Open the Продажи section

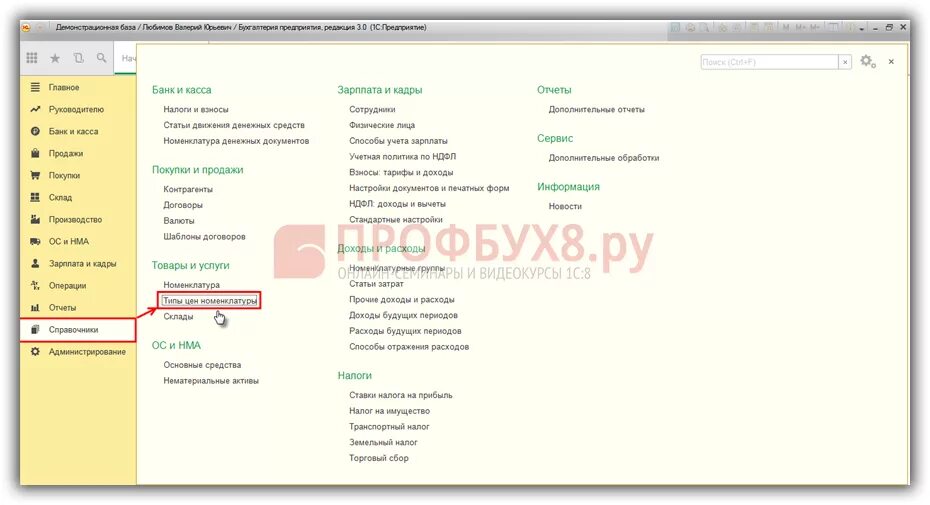tap(78, 153)
